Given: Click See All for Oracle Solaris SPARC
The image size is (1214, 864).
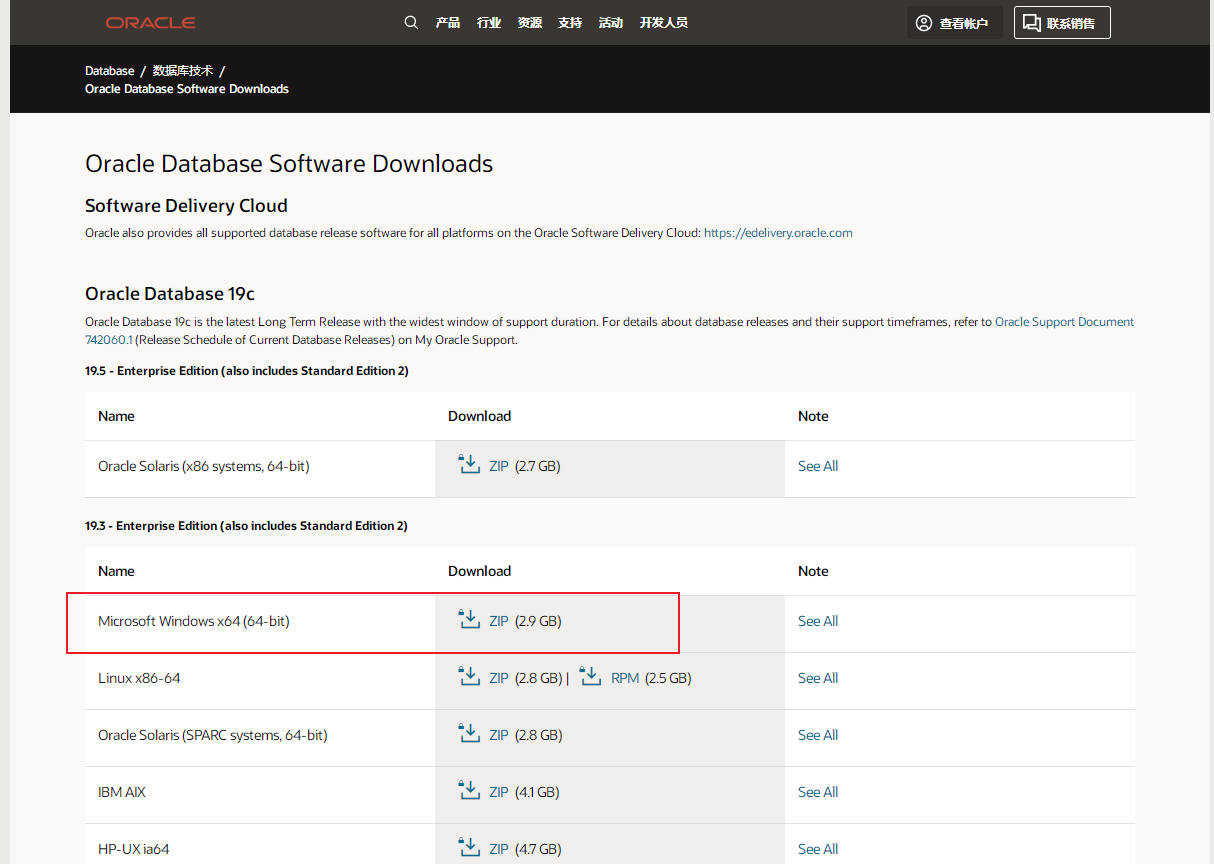Looking at the screenshot, I should [818, 735].
